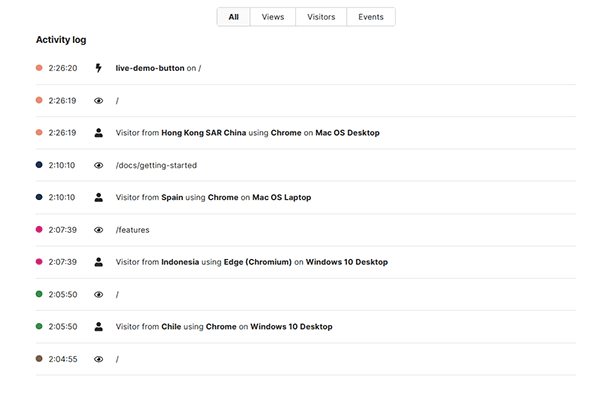Click the live-demo-button event text
Screen dimensions: 600x411
(150, 68)
